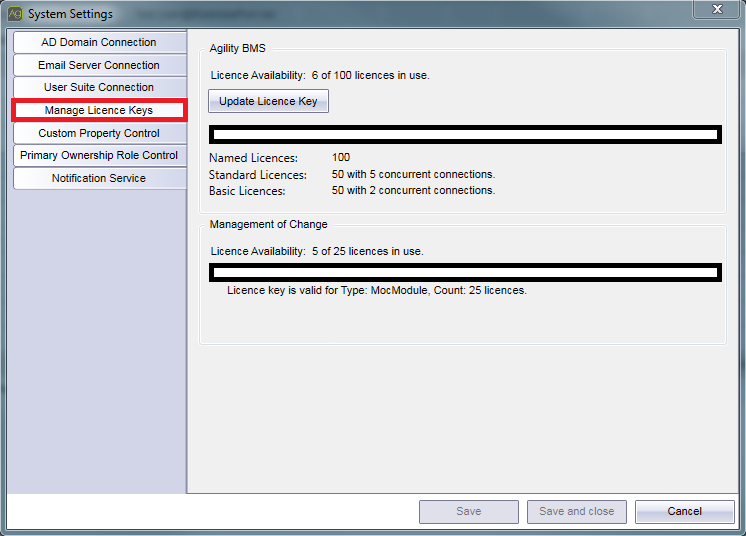Click '50 with 5 concurrent connections.' text
The width and height of the screenshot is (746, 536).
(x=413, y=175)
